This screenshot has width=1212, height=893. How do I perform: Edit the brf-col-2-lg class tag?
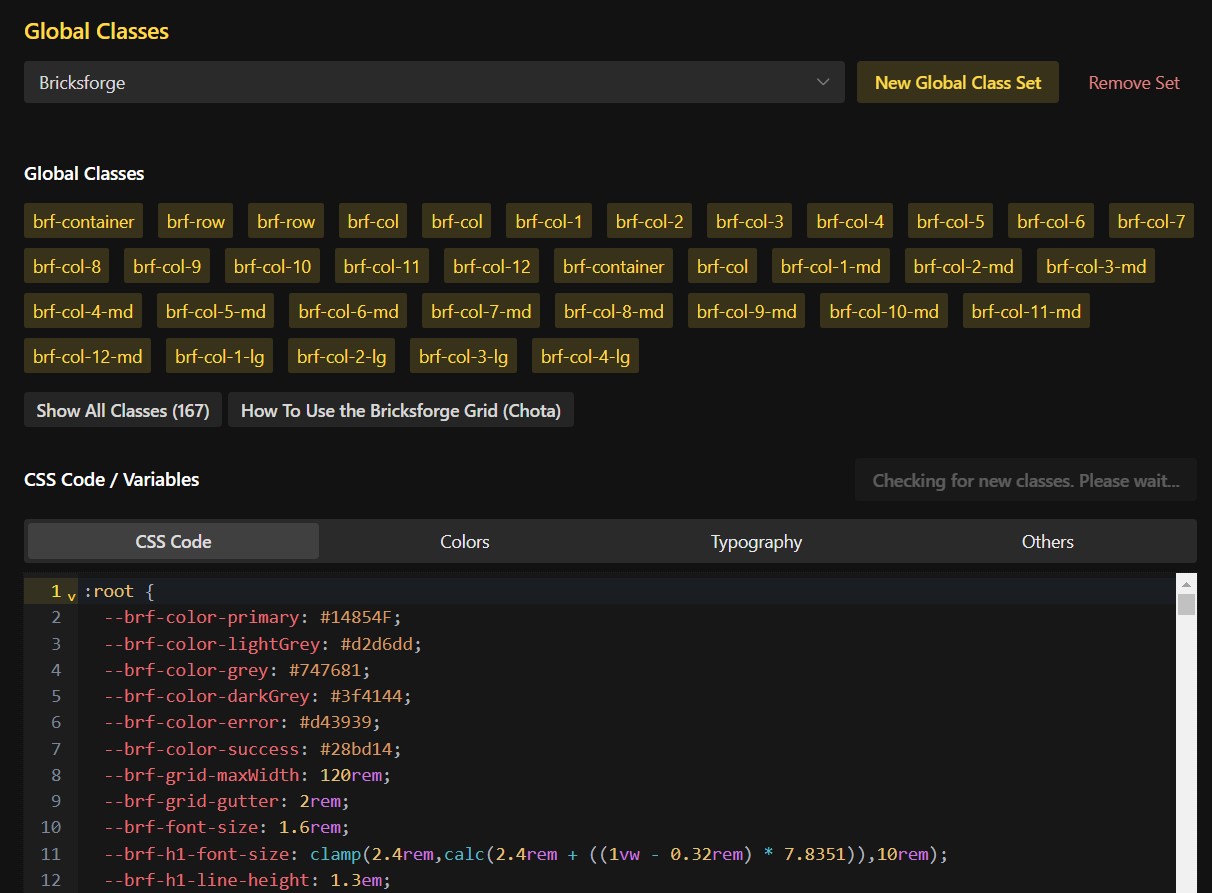tap(342, 356)
